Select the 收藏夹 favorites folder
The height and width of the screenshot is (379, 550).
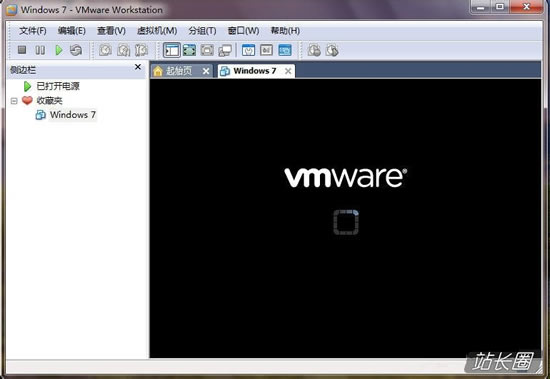pyautogui.click(x=49, y=101)
